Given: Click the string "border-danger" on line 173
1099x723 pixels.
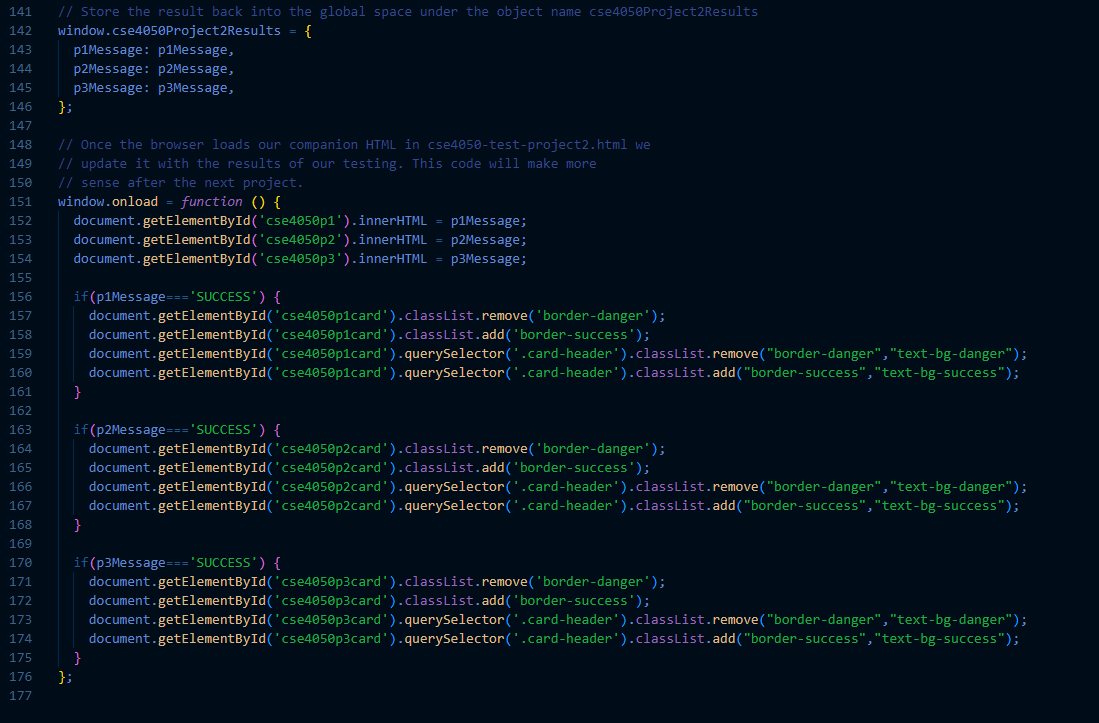Looking at the screenshot, I should click(824, 620).
